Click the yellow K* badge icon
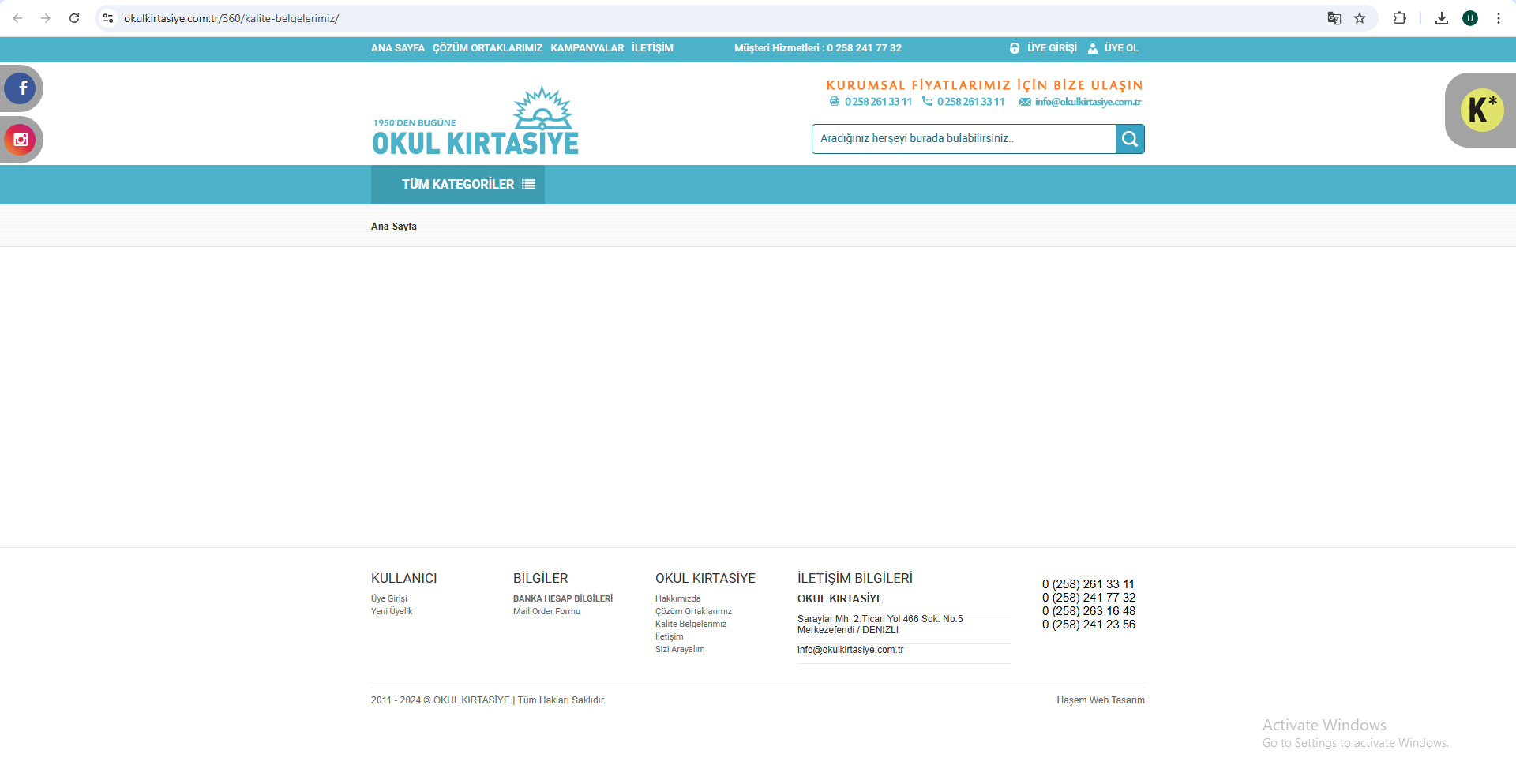Viewport: 1516px width, 784px height. (1482, 110)
